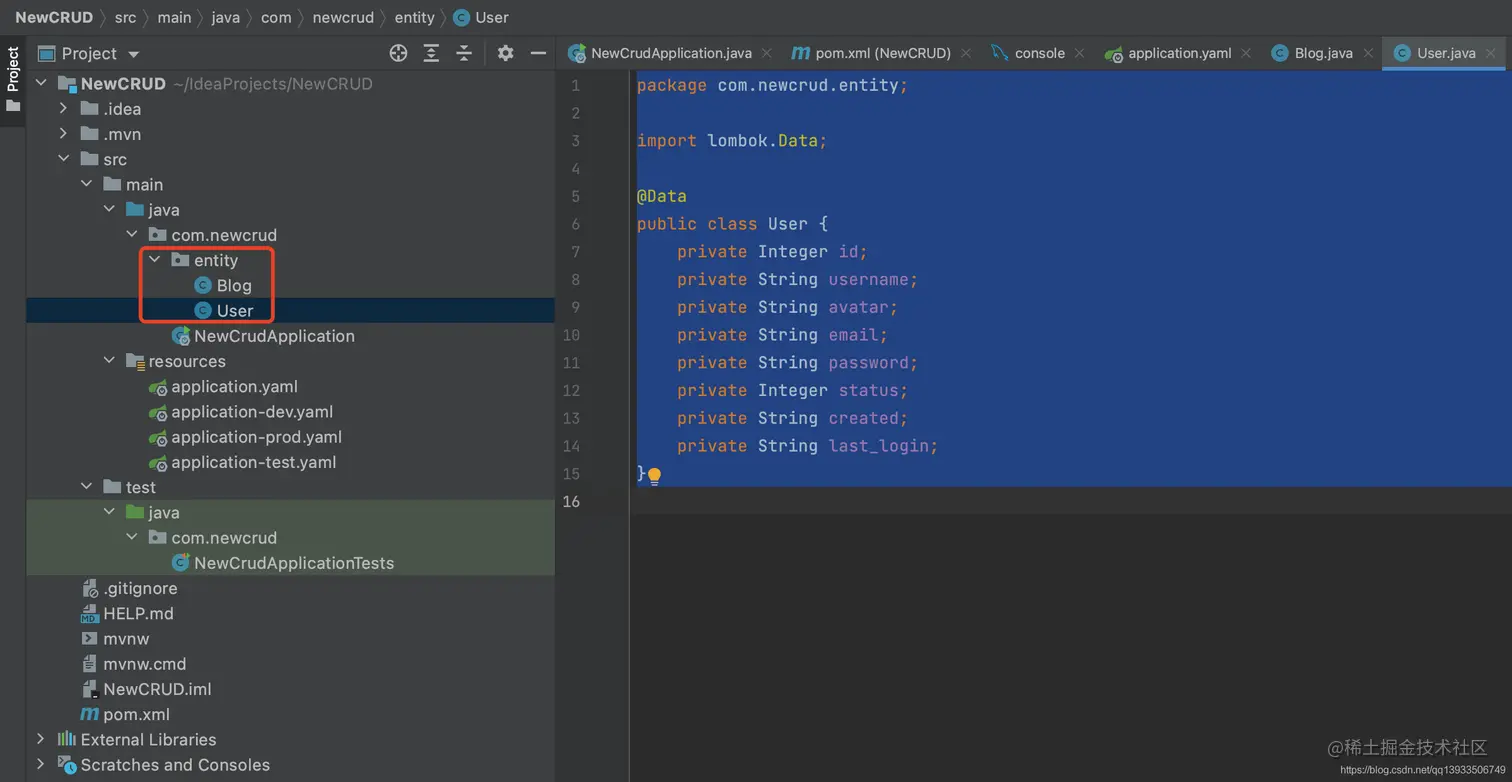Click the NewCrudApplication Spring class icon in tree

click(x=181, y=336)
